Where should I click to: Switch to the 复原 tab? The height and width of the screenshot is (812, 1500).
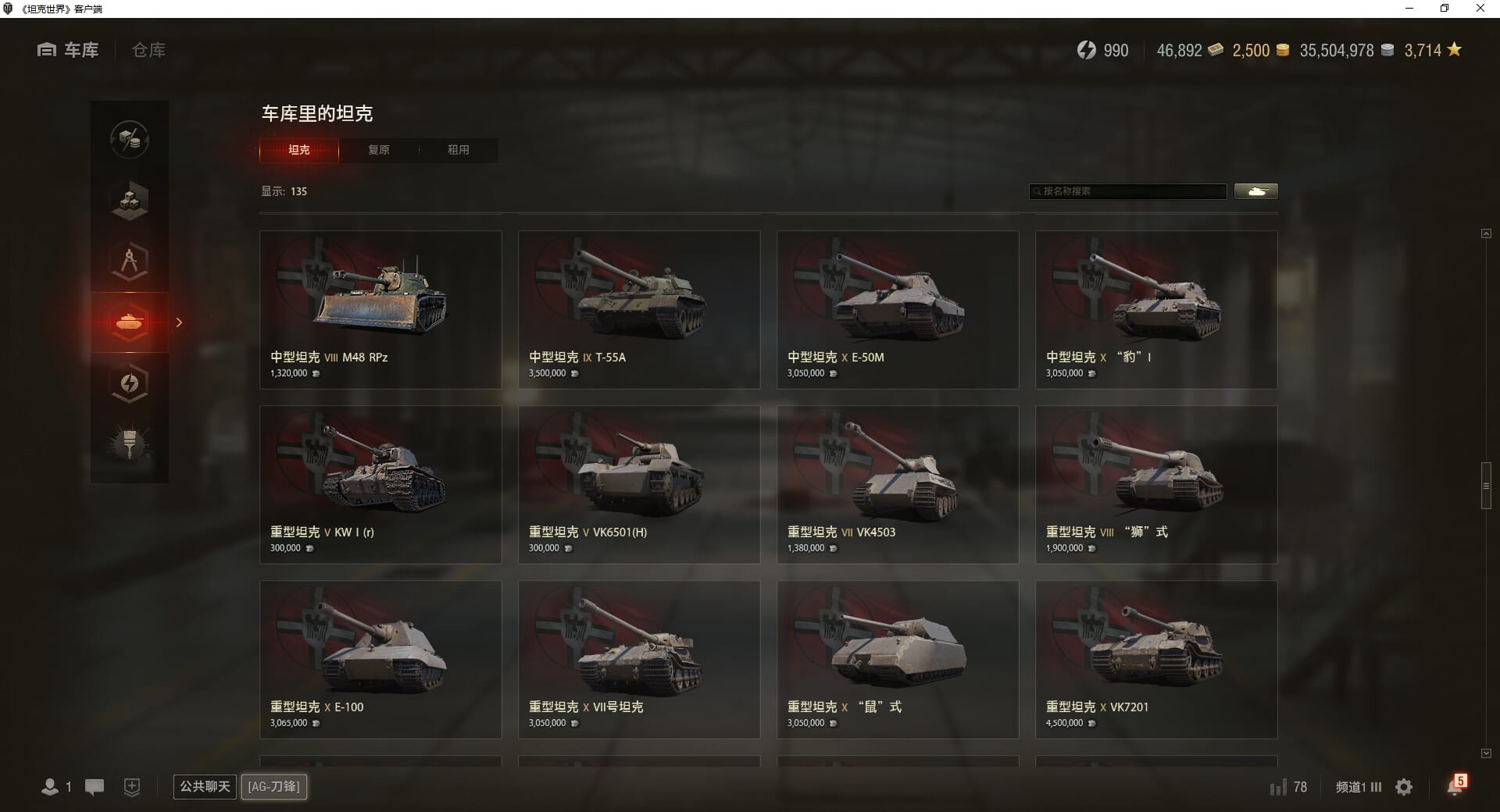[379, 150]
